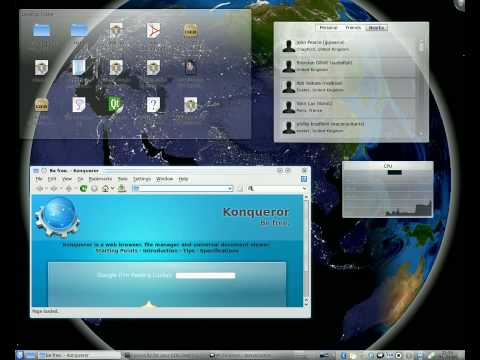Open the Tips link

click(189, 251)
